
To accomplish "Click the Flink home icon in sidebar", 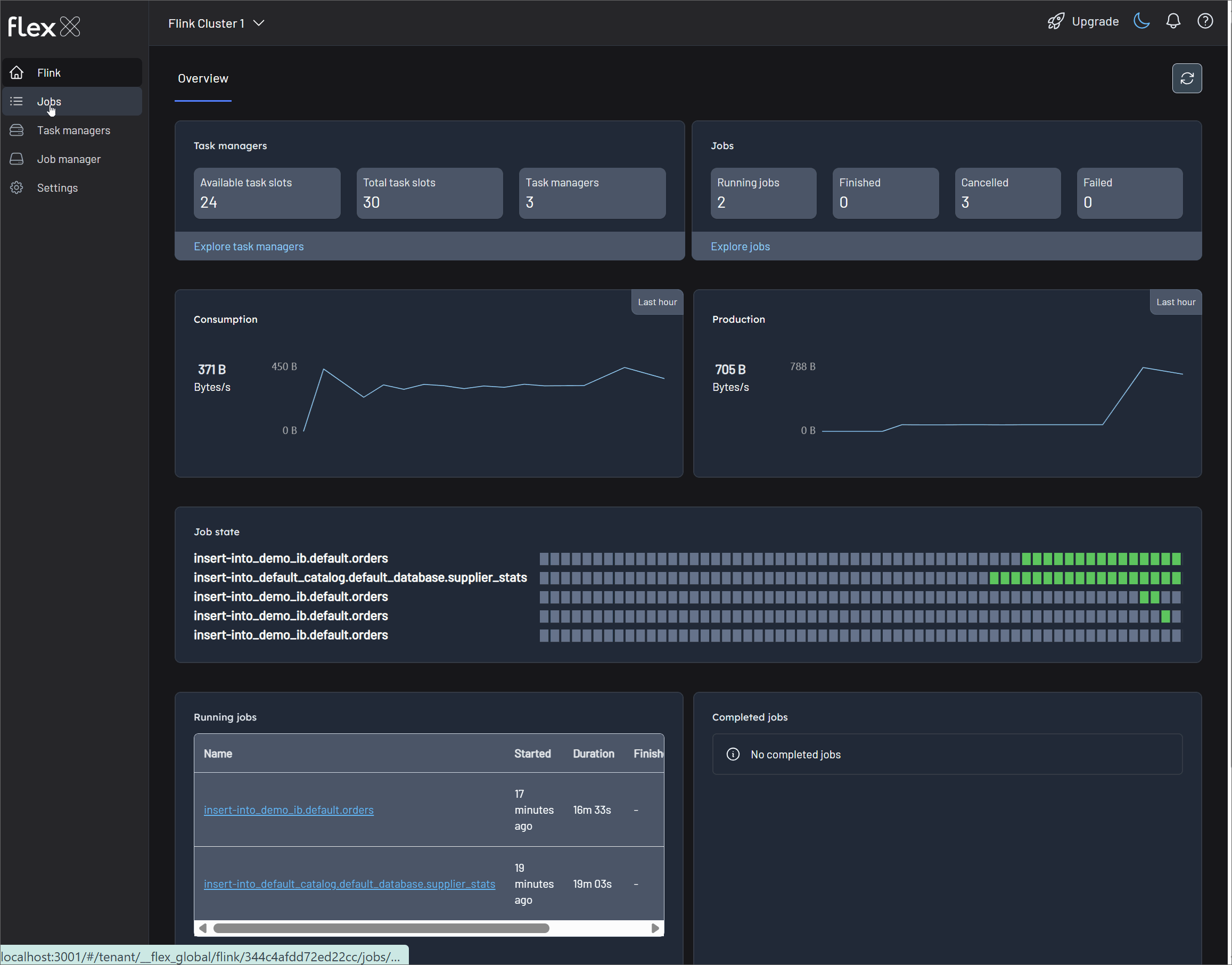I will point(17,72).
